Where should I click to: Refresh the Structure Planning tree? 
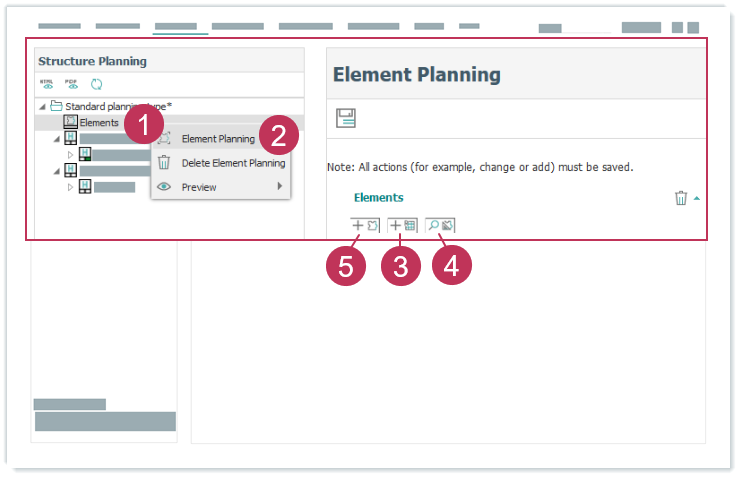pyautogui.click(x=97, y=85)
